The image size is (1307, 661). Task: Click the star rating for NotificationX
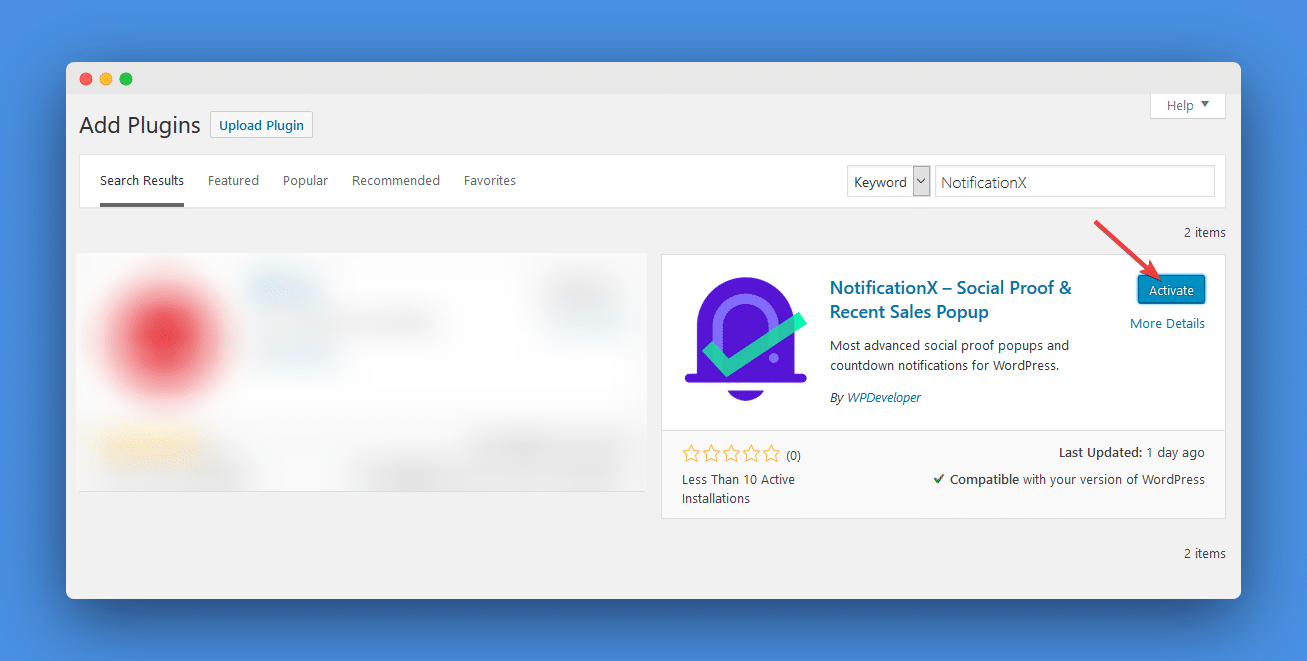[732, 454]
